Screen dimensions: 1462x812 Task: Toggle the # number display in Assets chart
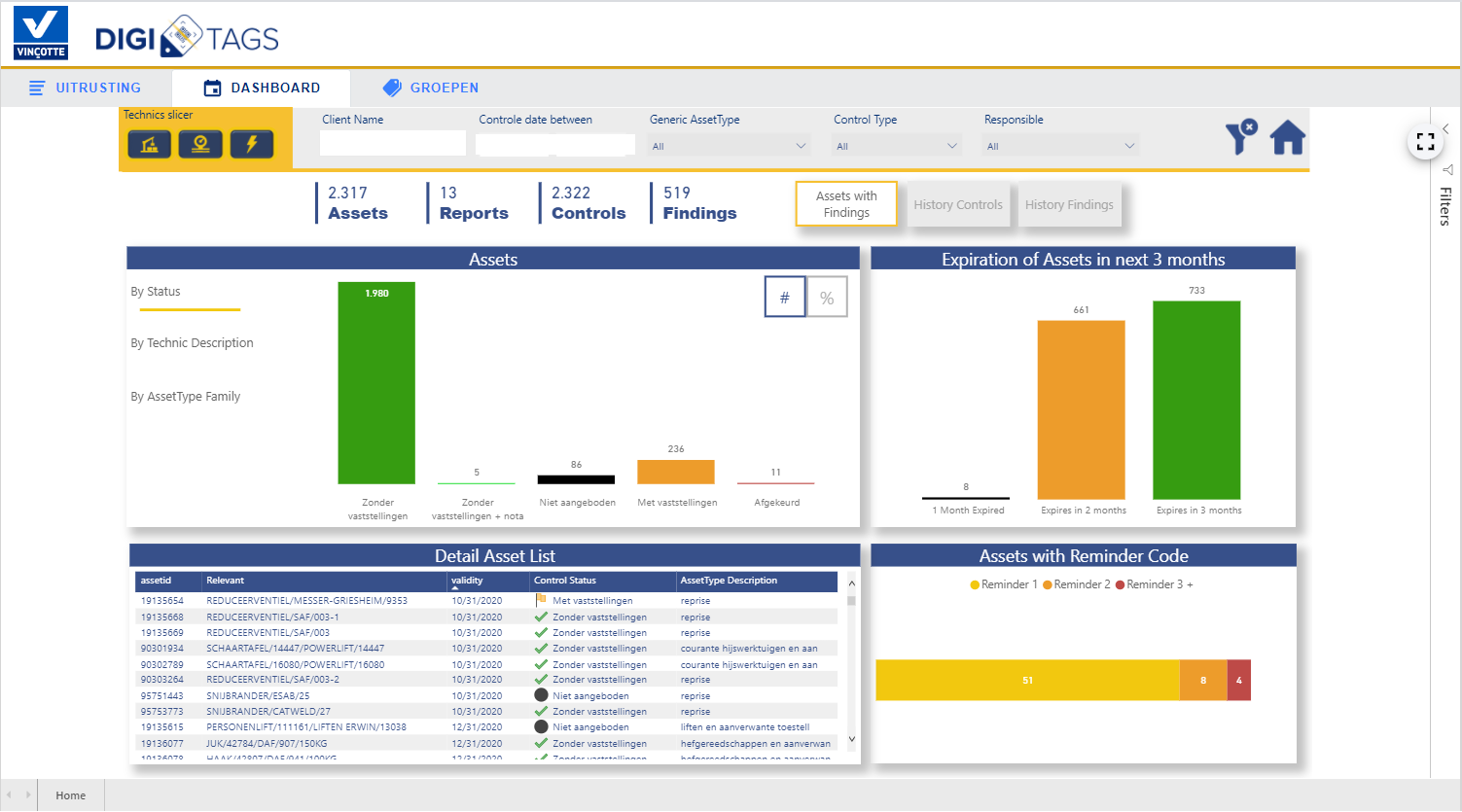click(x=785, y=296)
